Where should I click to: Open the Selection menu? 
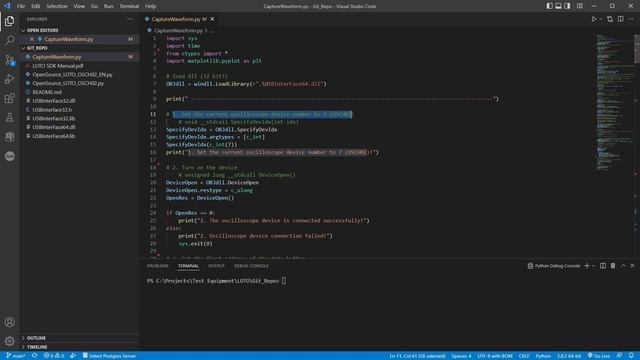click(57, 6)
